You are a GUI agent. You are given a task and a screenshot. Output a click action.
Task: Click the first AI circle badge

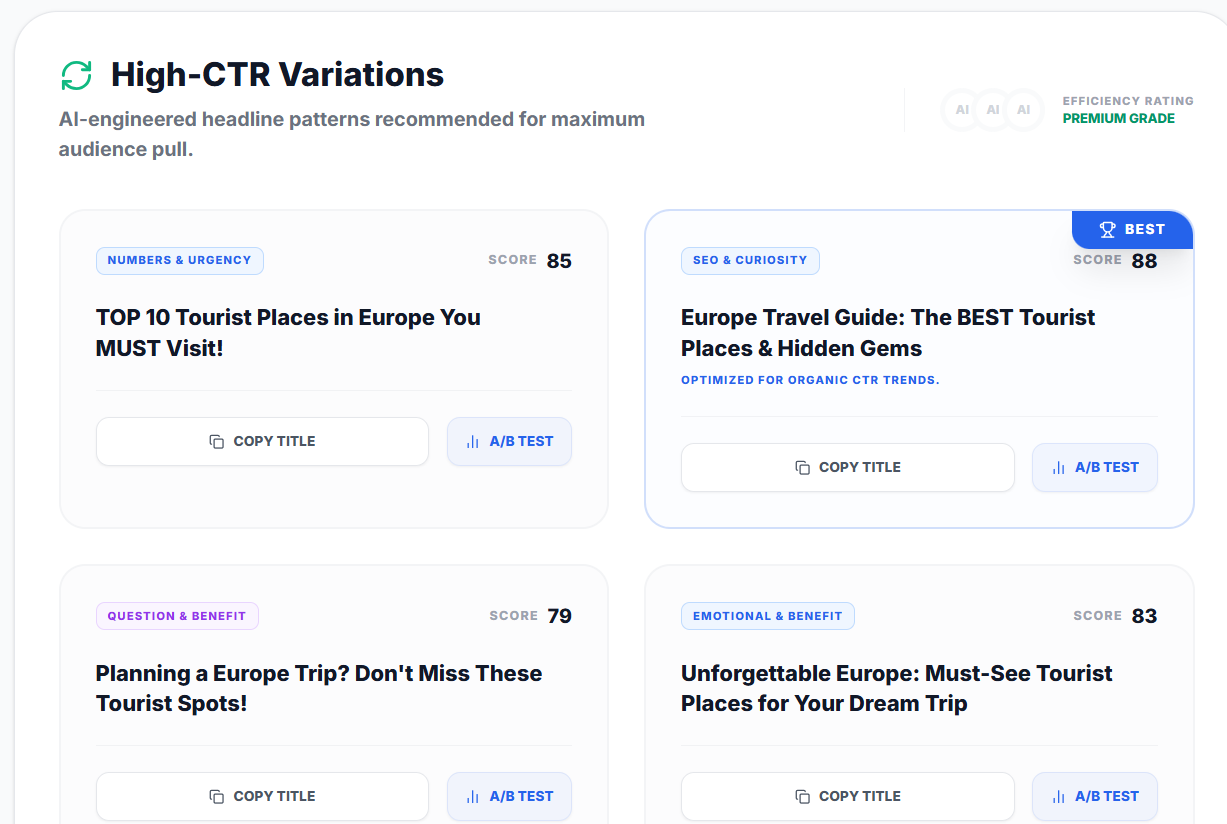962,110
